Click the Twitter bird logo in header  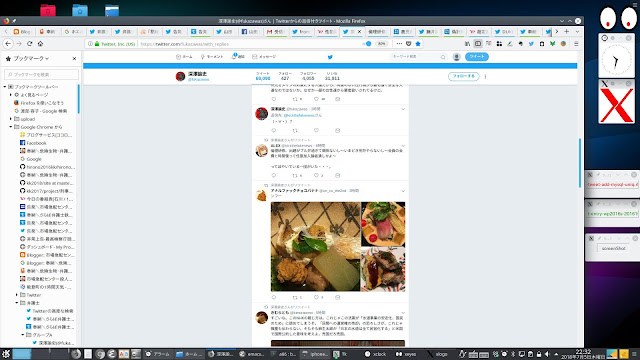[330, 57]
